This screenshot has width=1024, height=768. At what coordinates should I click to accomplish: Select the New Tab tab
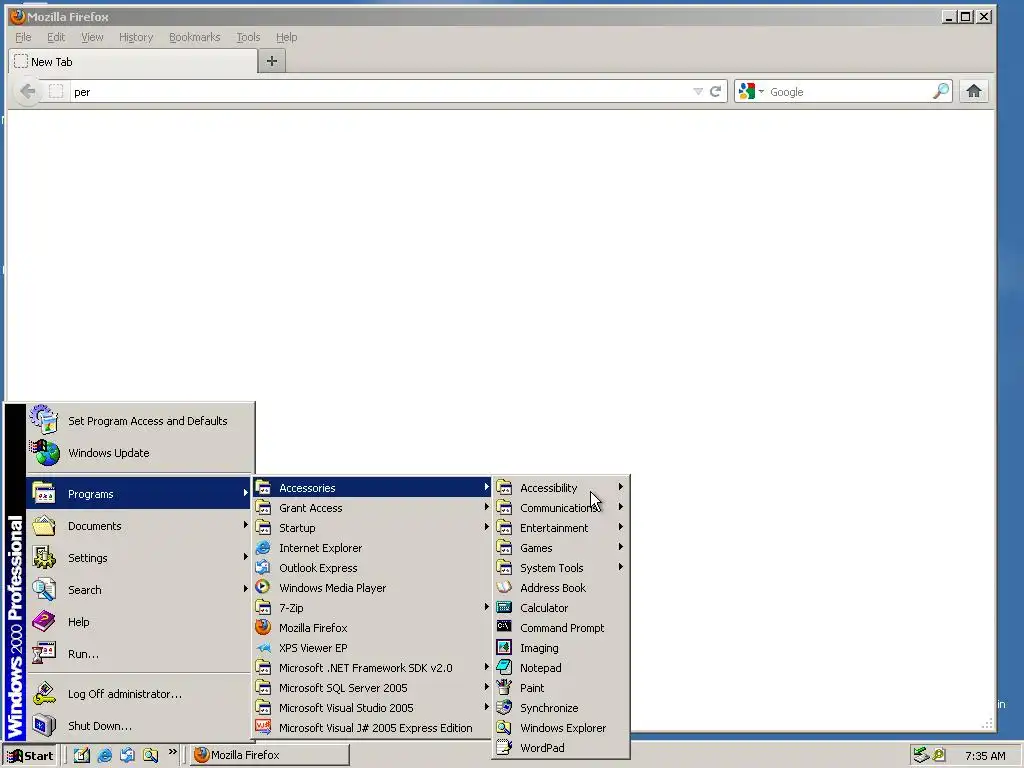point(133,61)
